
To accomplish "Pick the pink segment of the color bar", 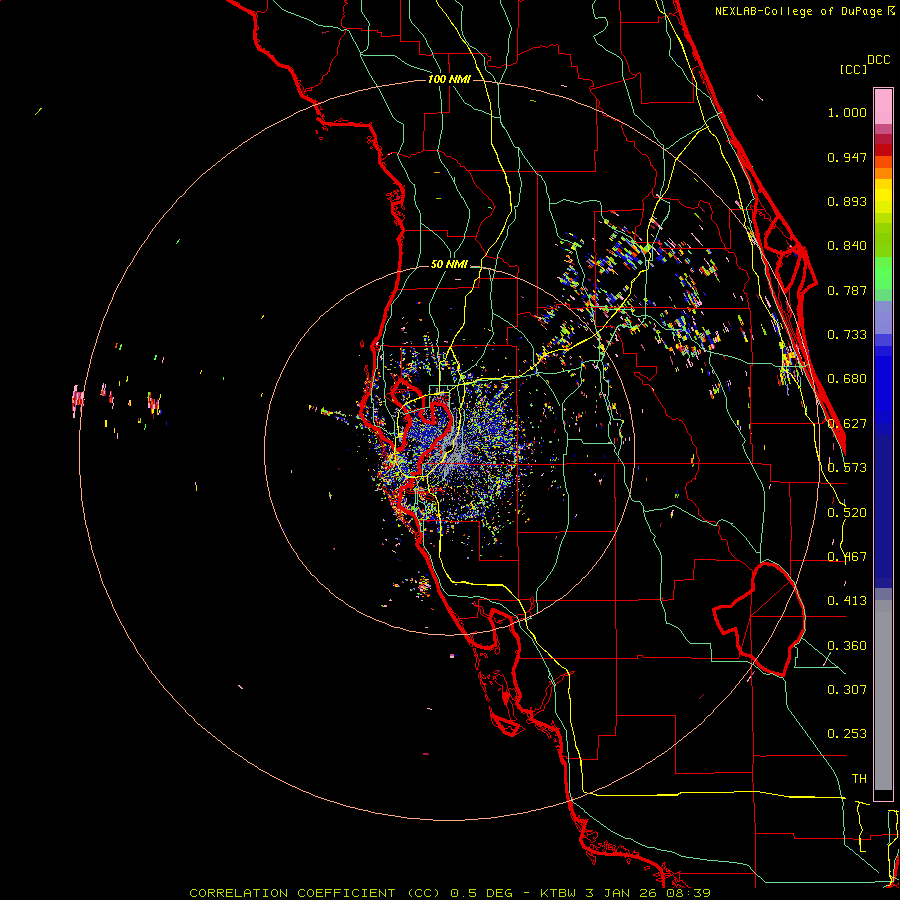I will (883, 107).
